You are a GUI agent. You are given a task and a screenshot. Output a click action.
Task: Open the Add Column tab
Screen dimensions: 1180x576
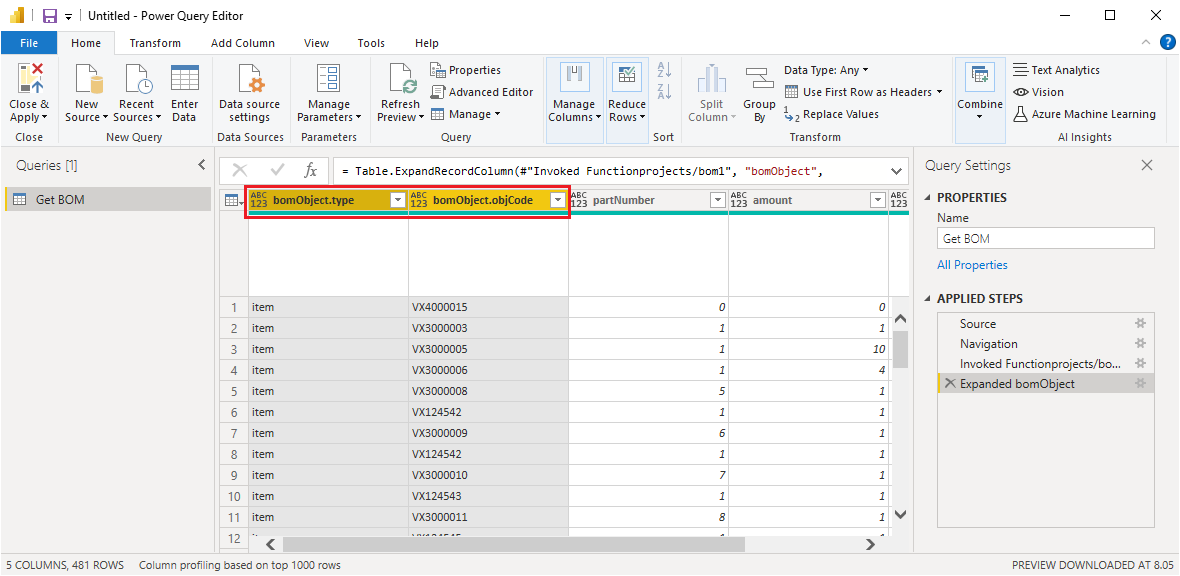(x=243, y=43)
